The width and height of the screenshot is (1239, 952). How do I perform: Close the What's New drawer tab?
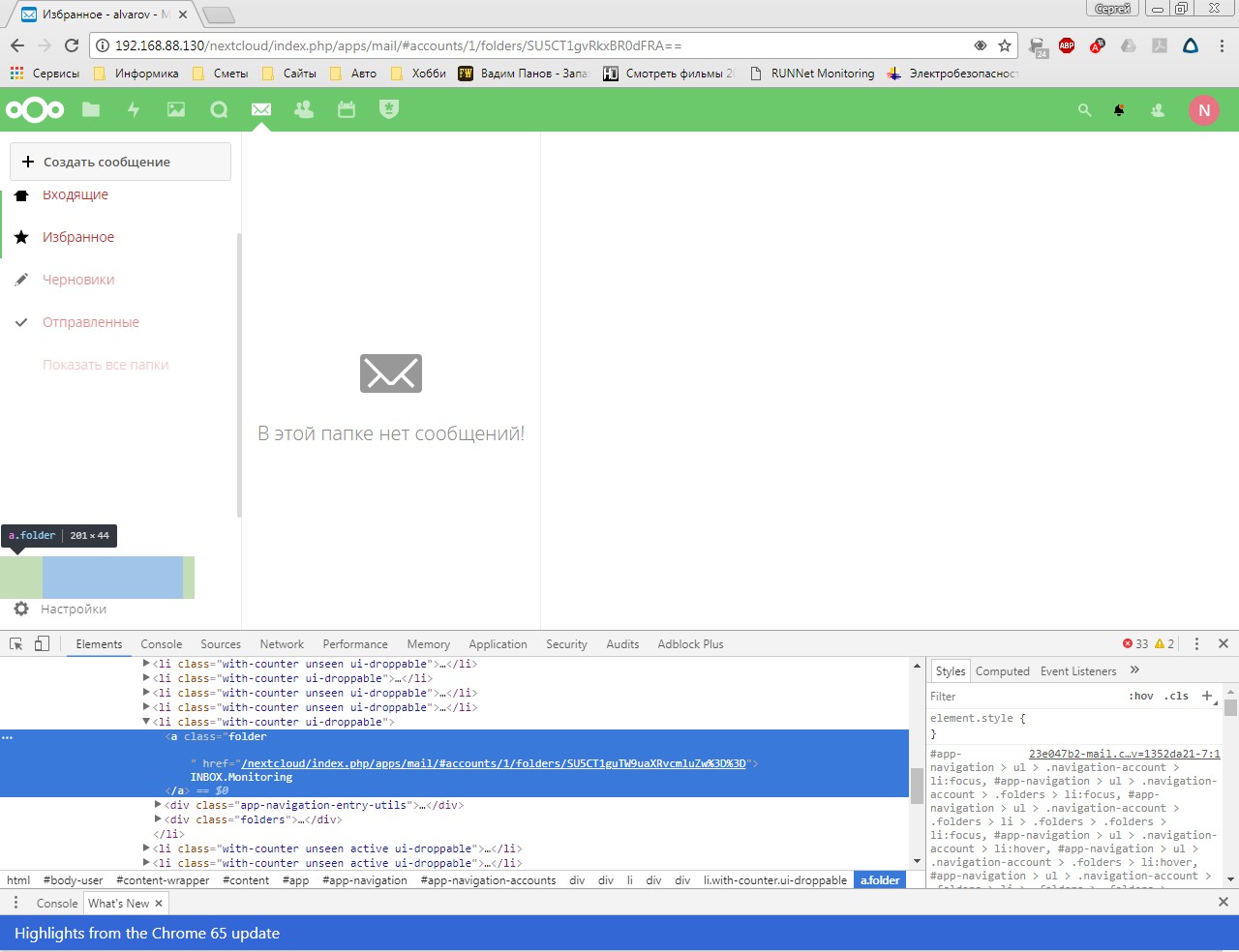(159, 903)
